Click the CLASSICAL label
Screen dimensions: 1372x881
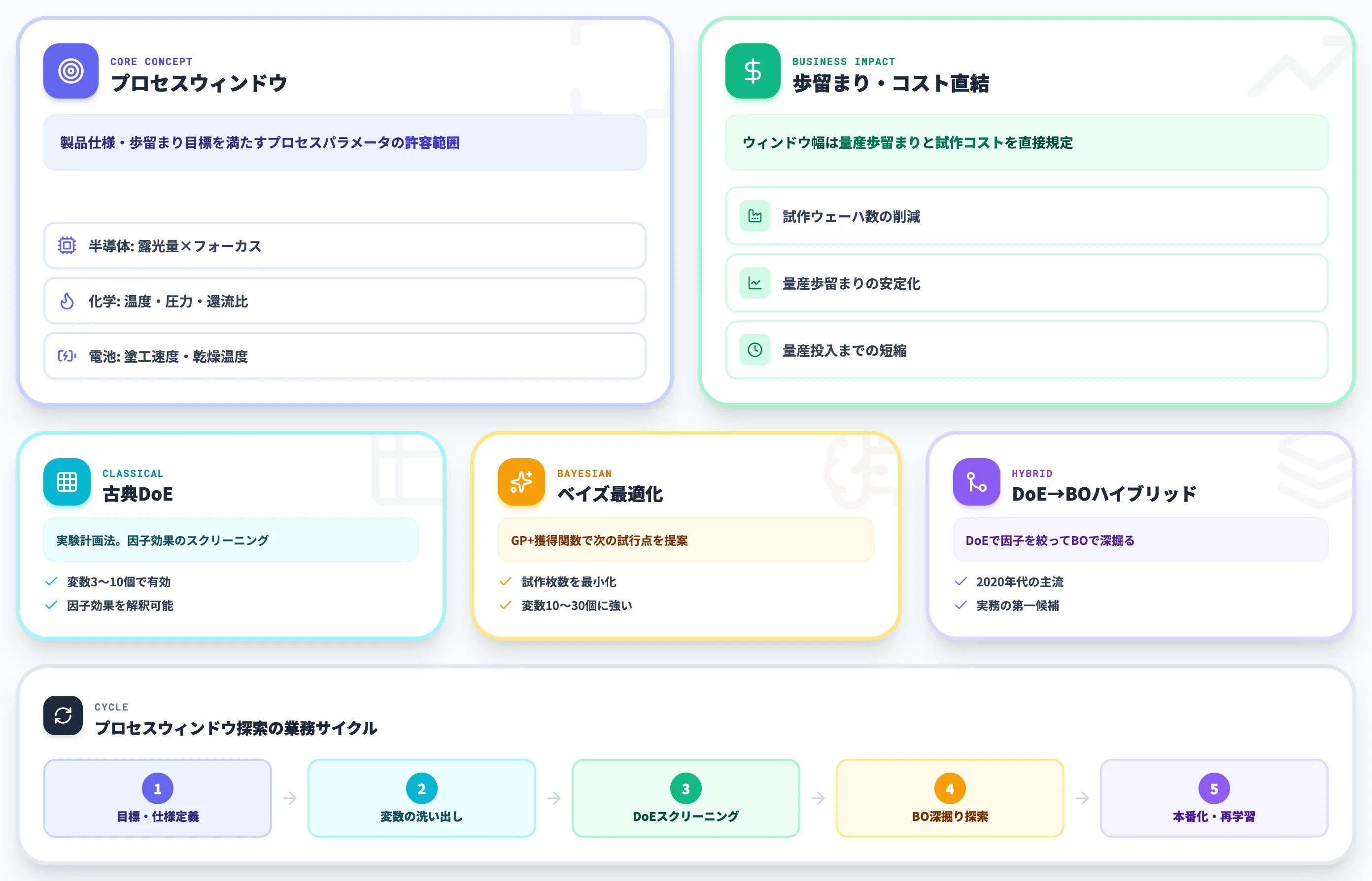(133, 474)
